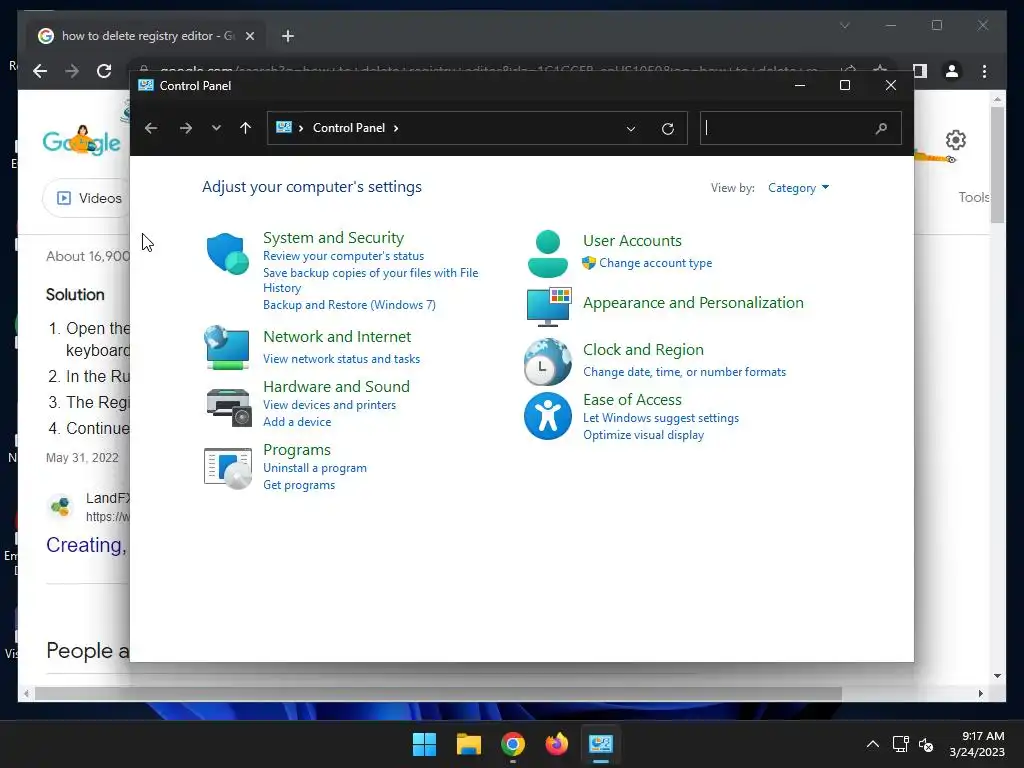Viewport: 1024px width, 768px height.
Task: Open Google search settings gear
Action: tap(955, 140)
